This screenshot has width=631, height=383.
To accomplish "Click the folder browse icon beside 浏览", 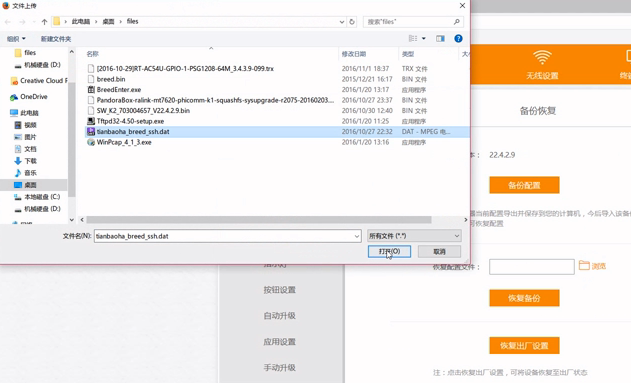I will [584, 265].
